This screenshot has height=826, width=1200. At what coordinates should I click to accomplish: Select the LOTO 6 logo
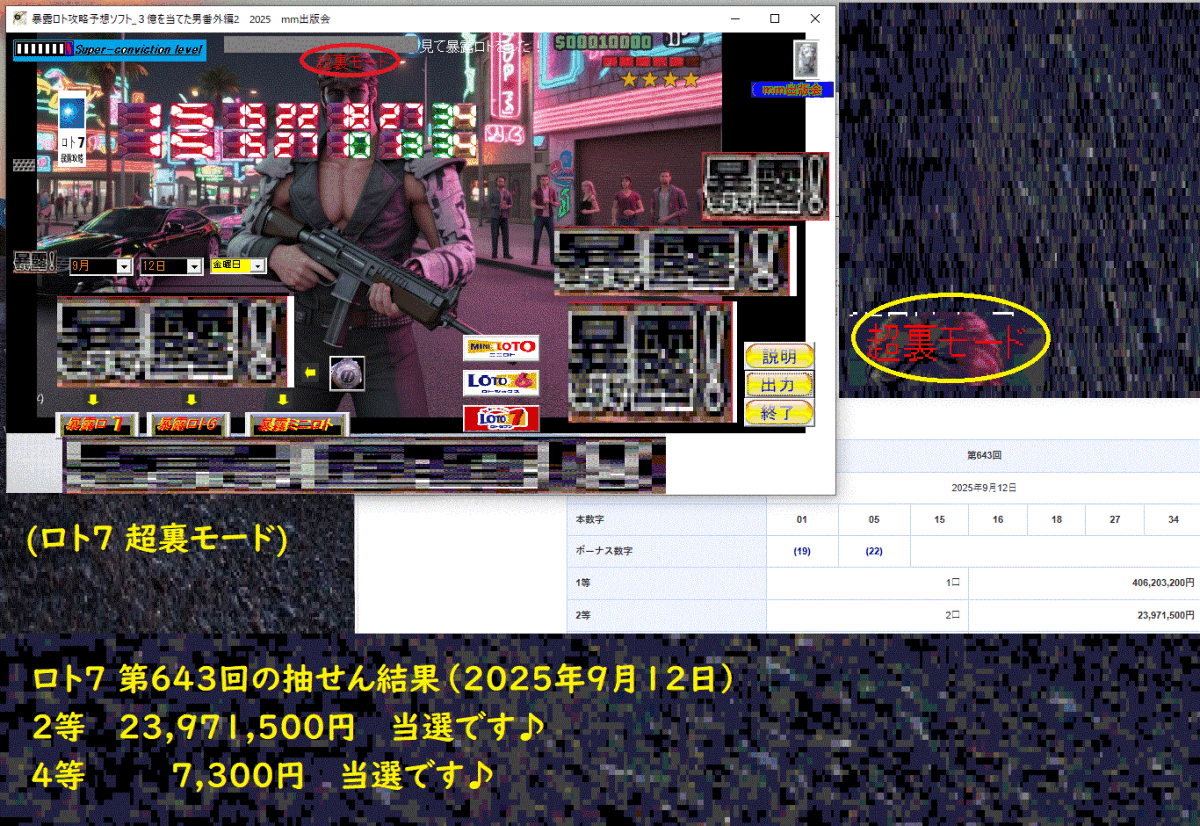click(501, 383)
